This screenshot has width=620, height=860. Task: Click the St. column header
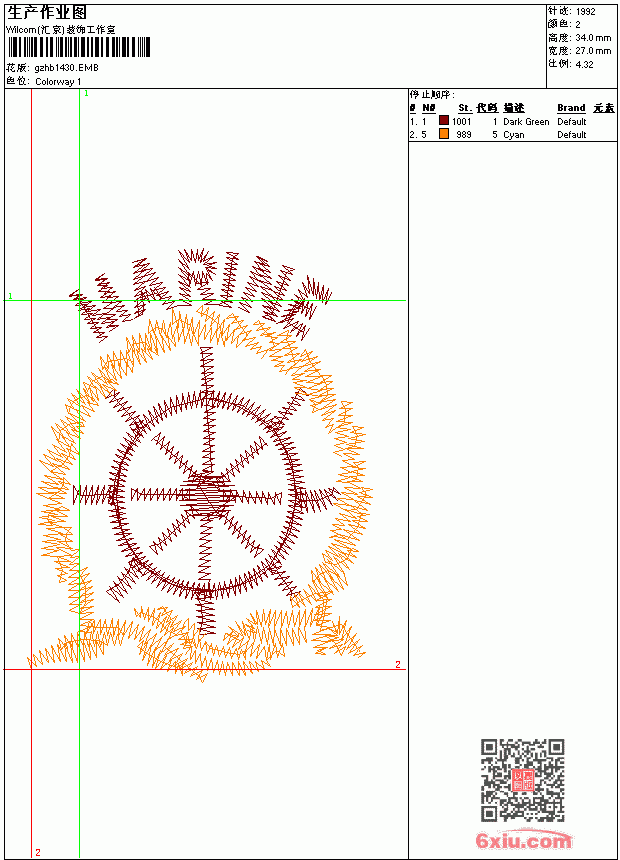coord(465,108)
